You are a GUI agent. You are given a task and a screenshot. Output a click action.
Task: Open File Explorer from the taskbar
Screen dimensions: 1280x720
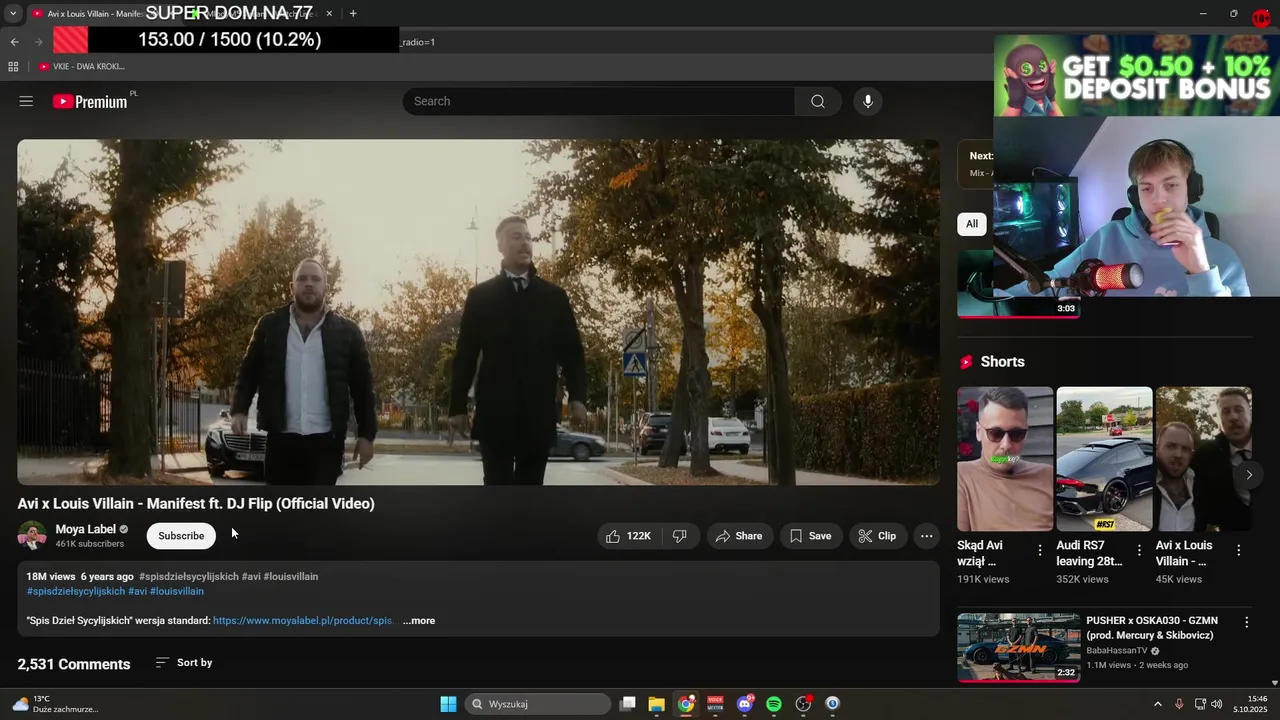coord(657,704)
